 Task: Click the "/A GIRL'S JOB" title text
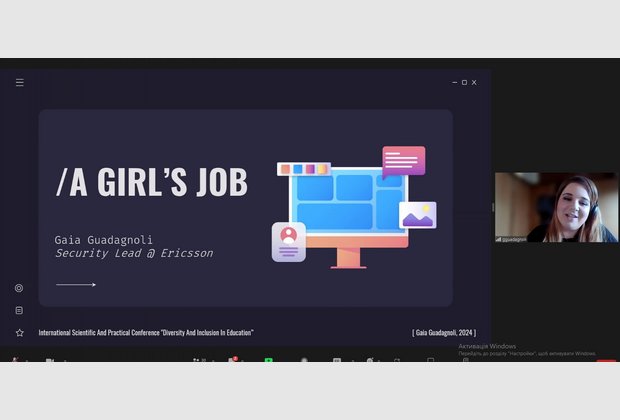[152, 183]
